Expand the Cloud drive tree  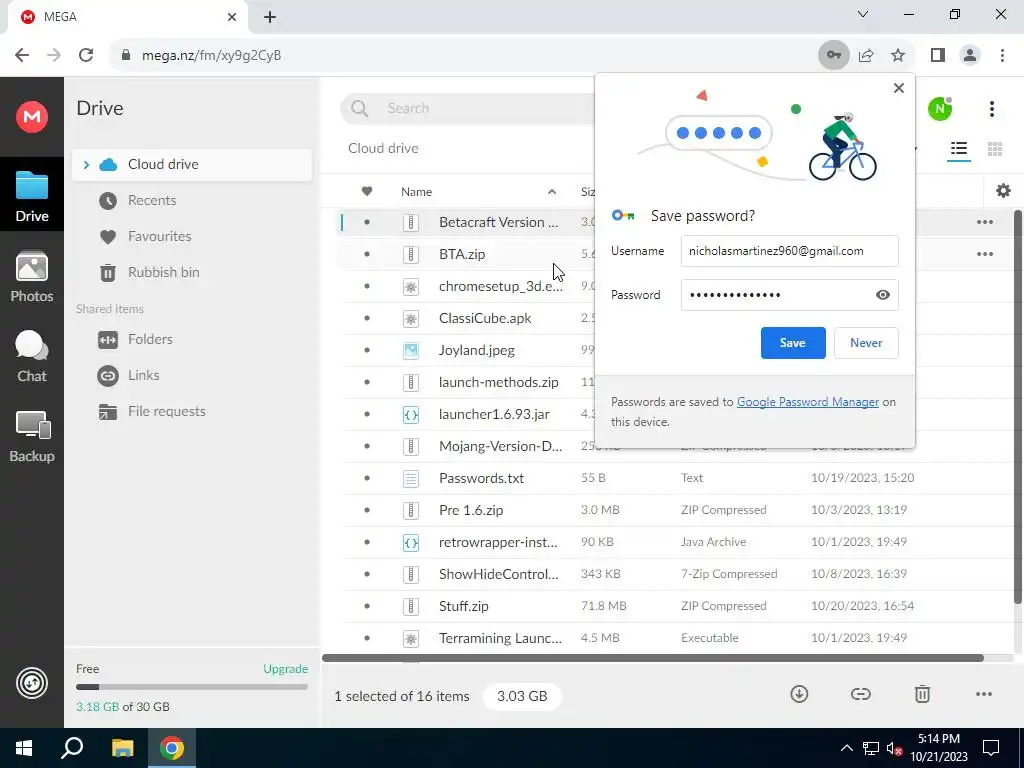click(86, 165)
